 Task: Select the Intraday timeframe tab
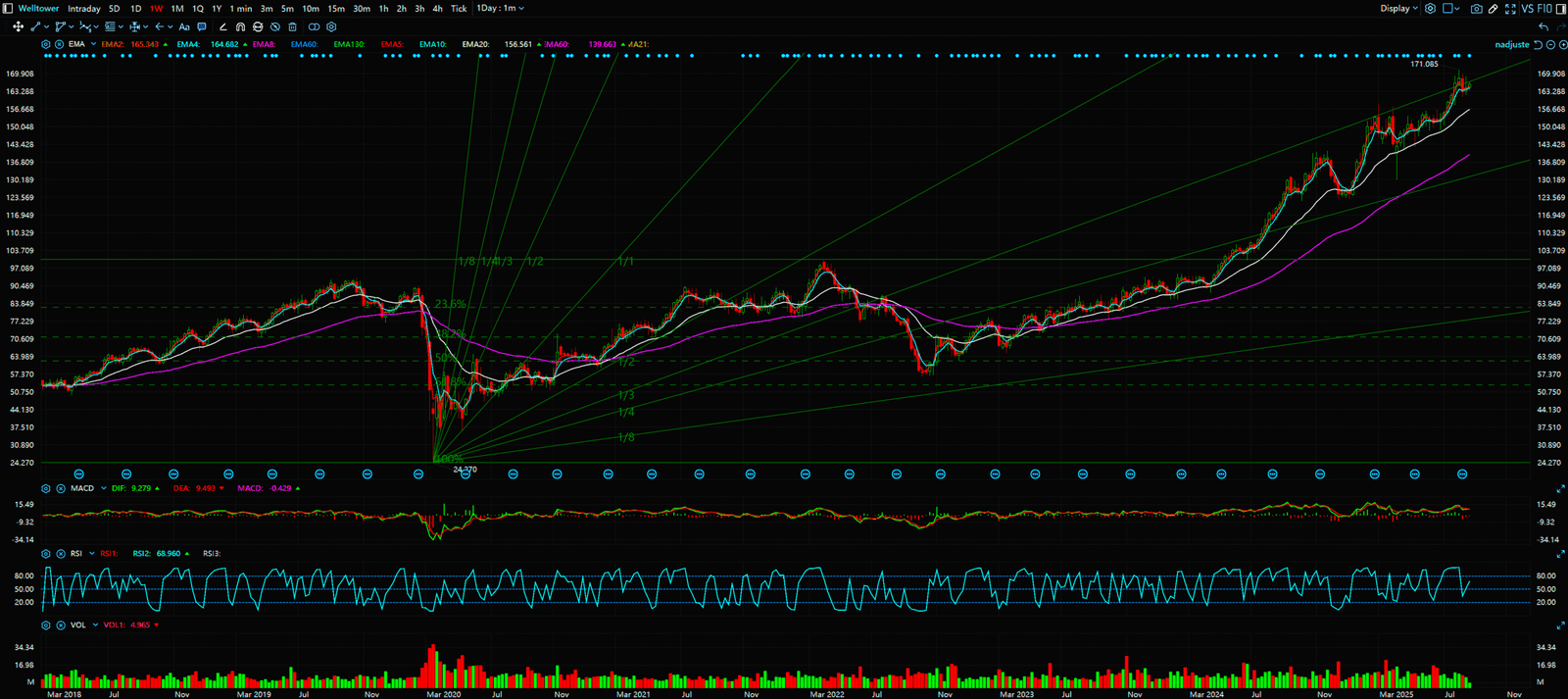[x=84, y=9]
